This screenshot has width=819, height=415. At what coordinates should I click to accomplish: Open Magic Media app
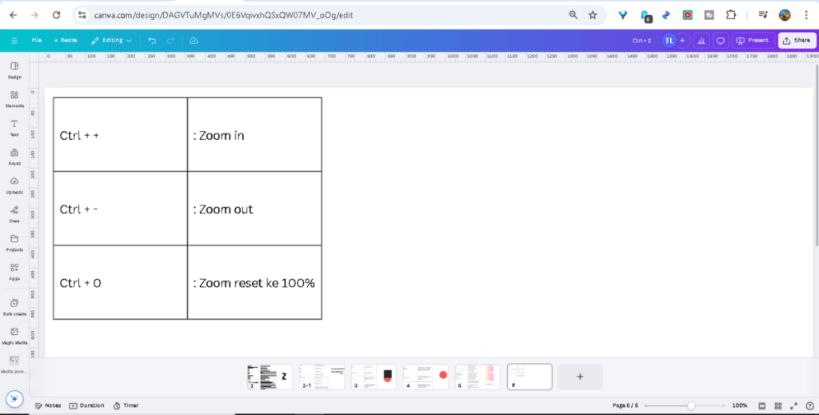(14, 336)
